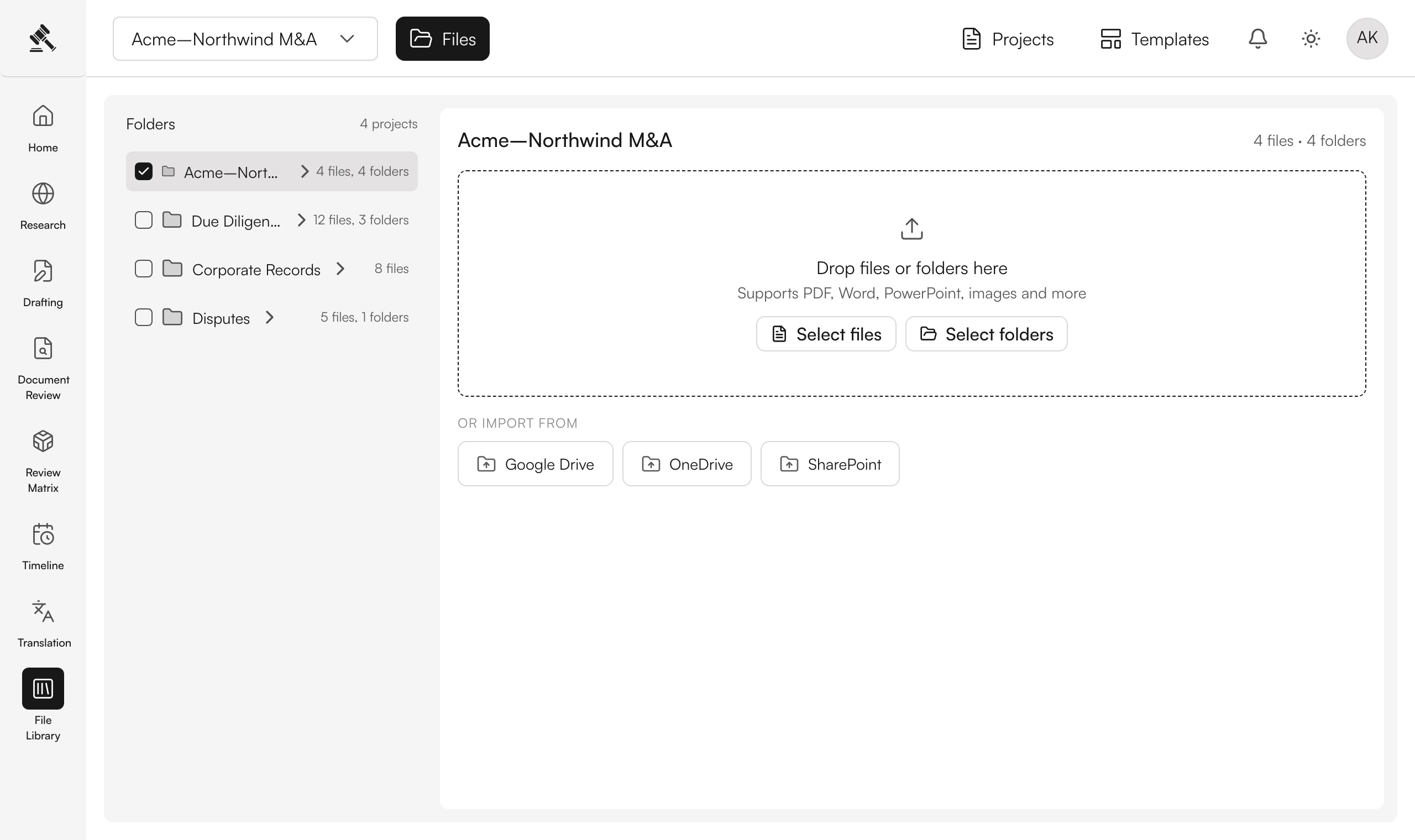Click the 'Acme—Northwind M&A' panel heading
Image resolution: width=1415 pixels, height=840 pixels.
tap(565, 140)
